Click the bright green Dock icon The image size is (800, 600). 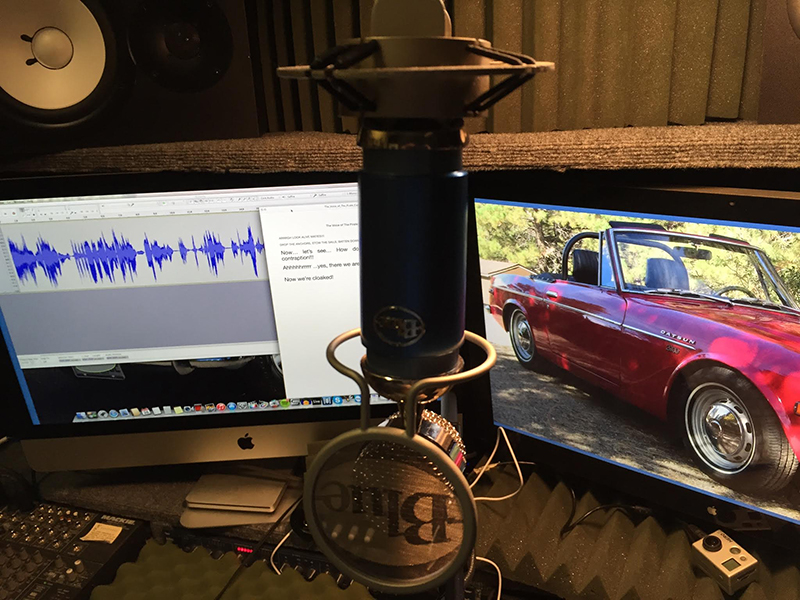point(285,404)
